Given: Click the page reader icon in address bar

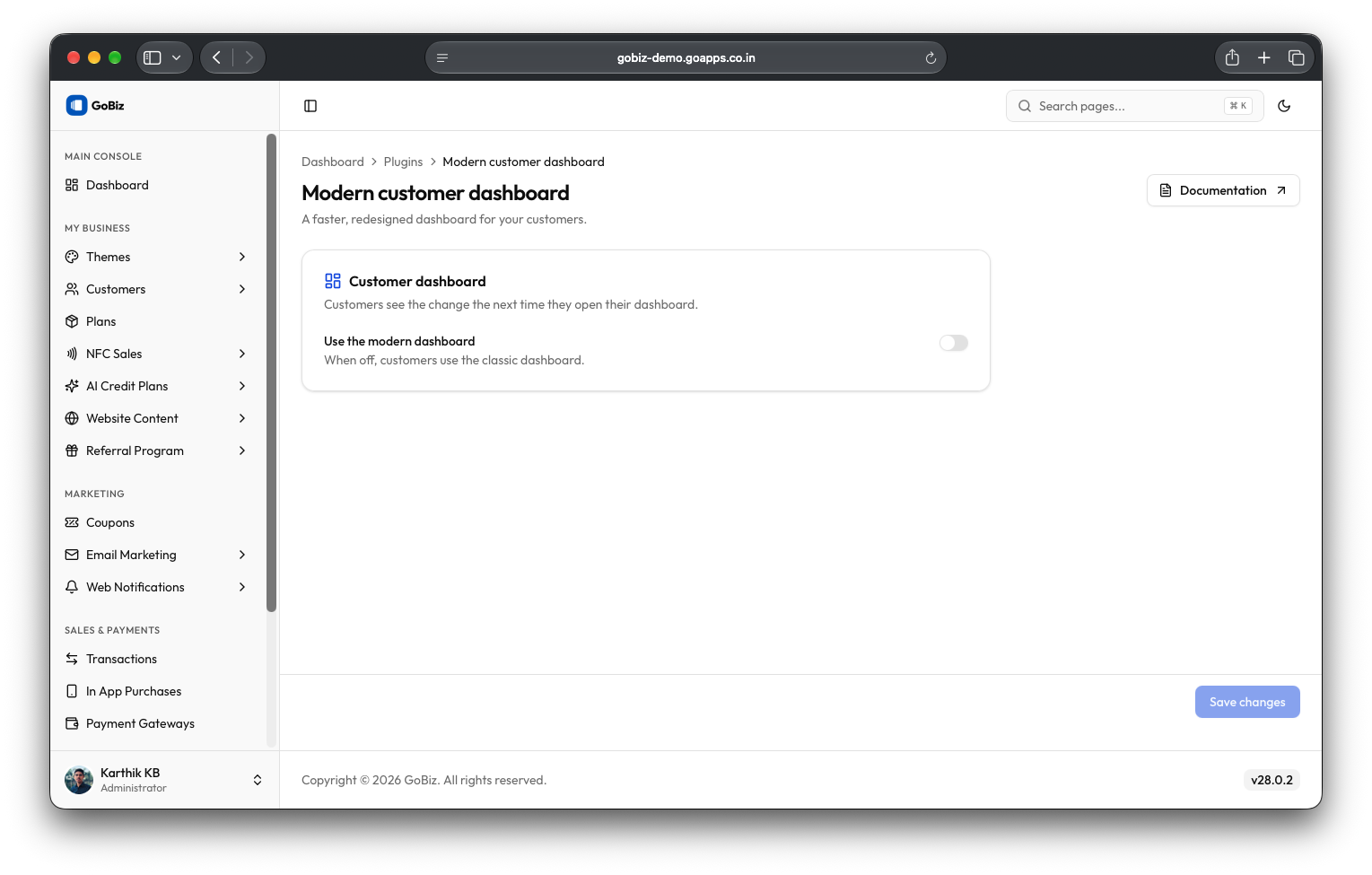Looking at the screenshot, I should [x=442, y=57].
